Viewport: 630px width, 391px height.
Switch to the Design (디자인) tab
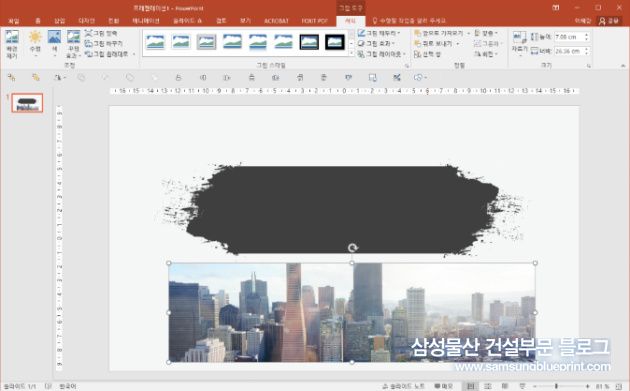click(86, 20)
